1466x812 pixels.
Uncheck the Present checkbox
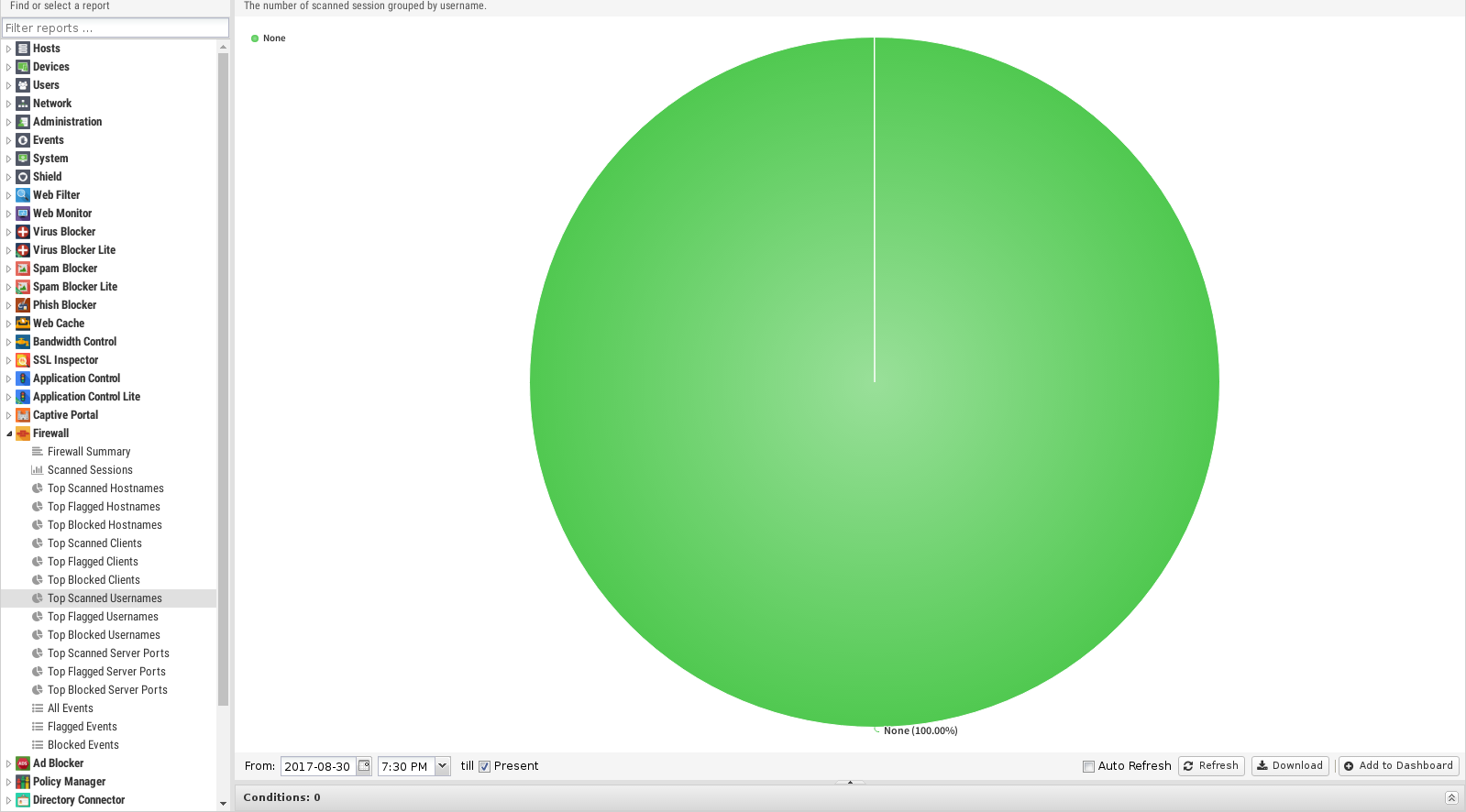coord(485,767)
